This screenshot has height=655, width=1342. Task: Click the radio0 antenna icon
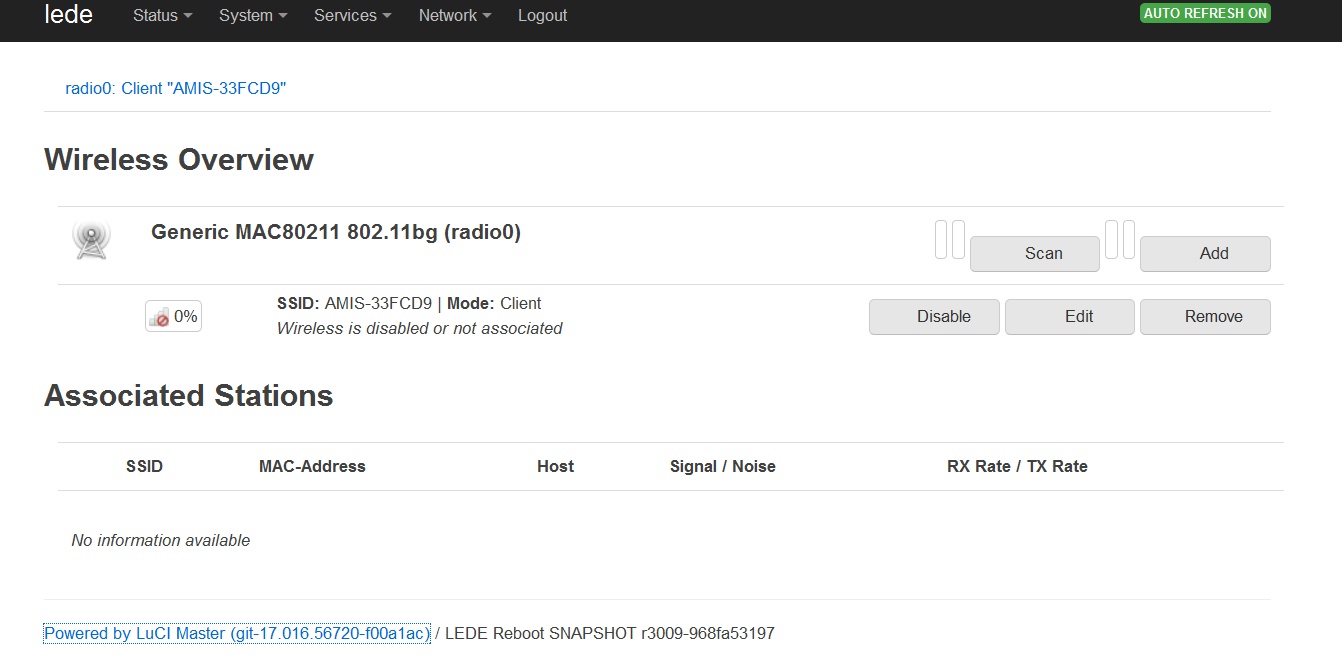91,240
